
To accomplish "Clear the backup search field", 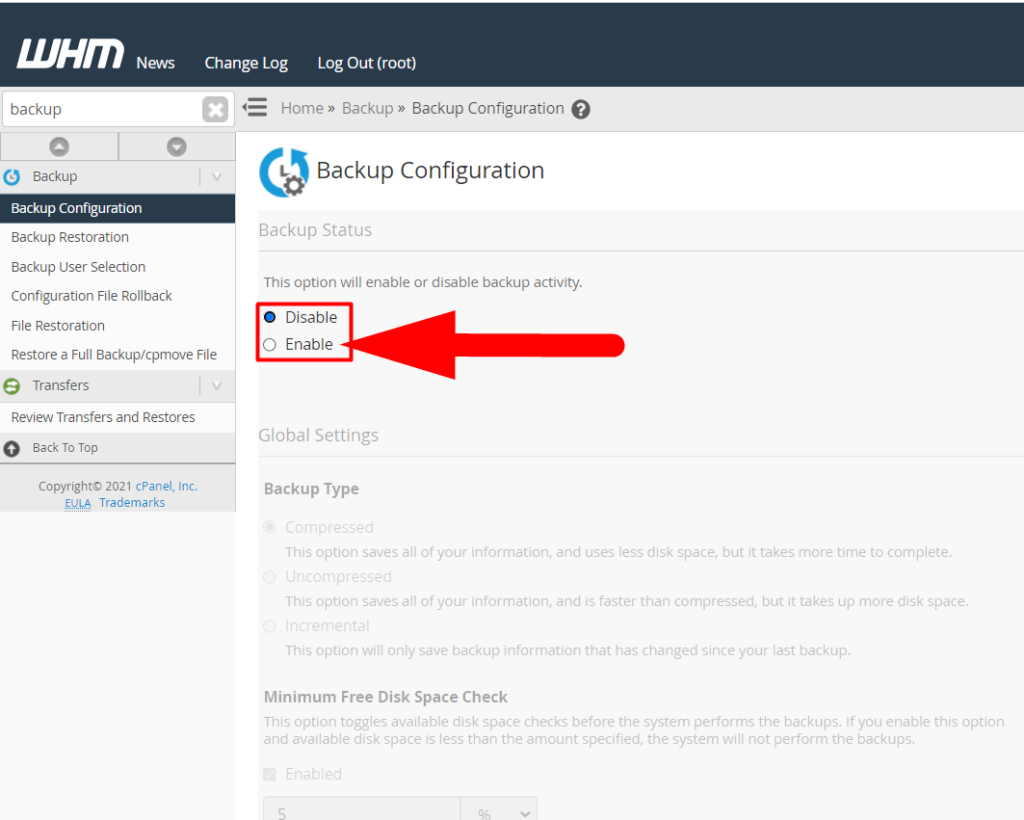I will [215, 109].
